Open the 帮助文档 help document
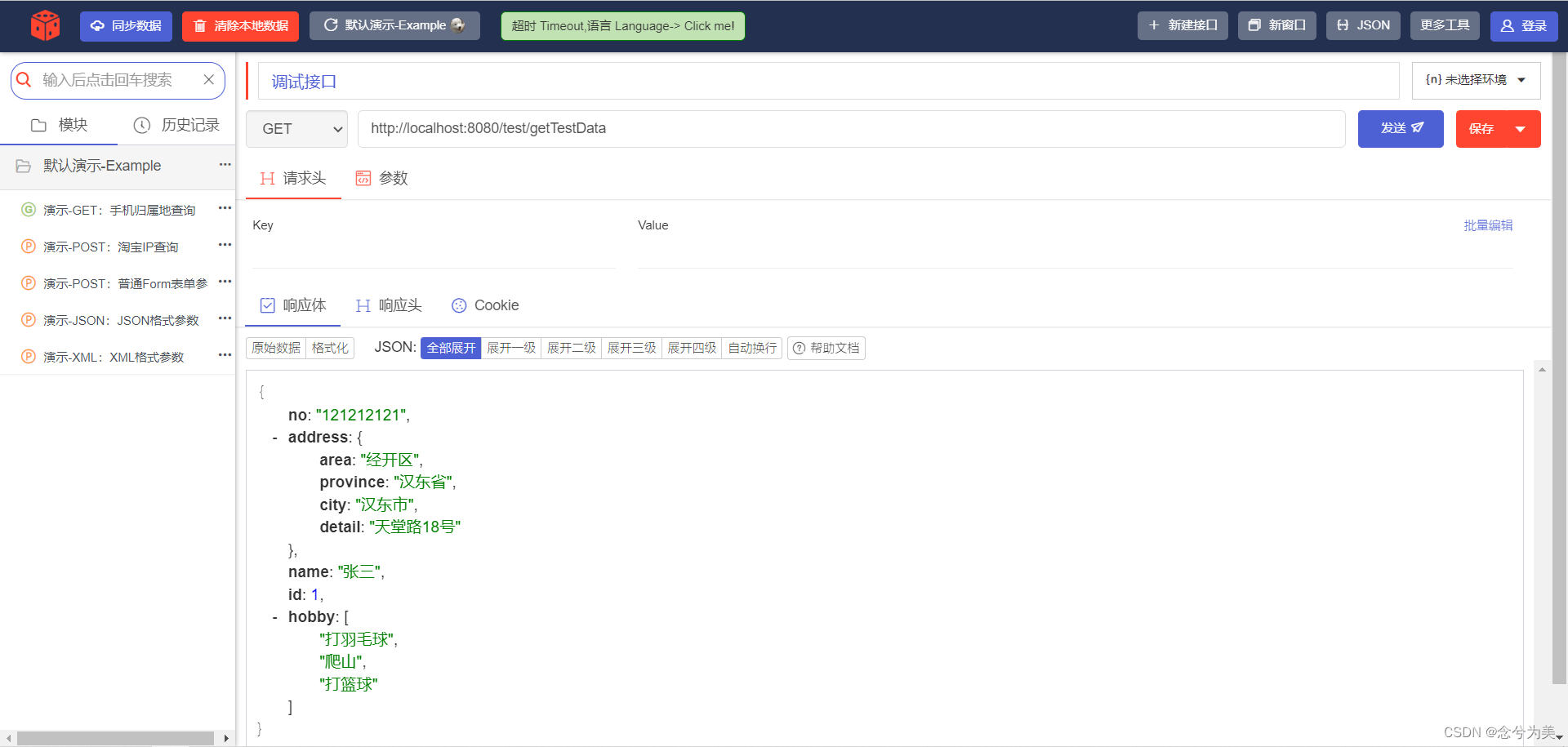 point(826,348)
